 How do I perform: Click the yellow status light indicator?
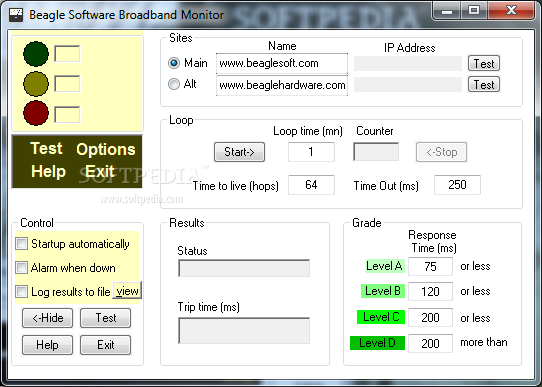[36, 84]
